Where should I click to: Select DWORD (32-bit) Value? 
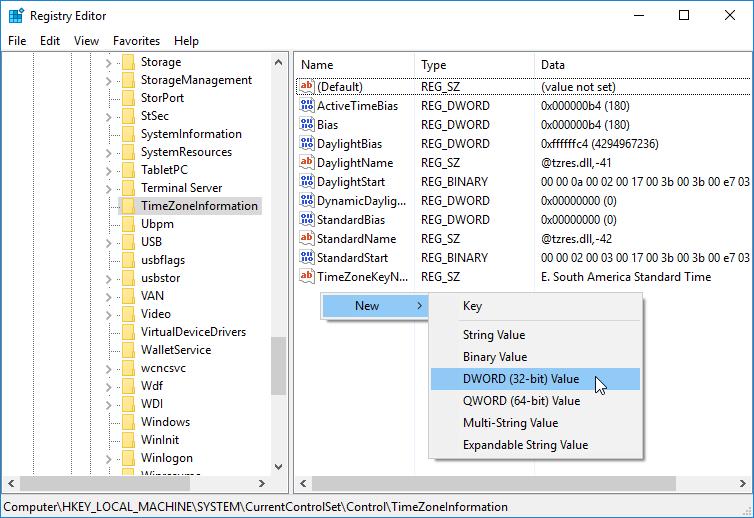(535, 379)
